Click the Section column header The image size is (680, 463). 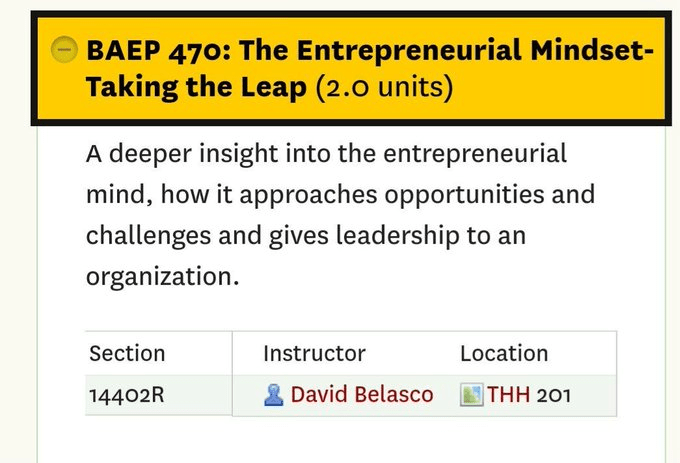click(x=127, y=353)
